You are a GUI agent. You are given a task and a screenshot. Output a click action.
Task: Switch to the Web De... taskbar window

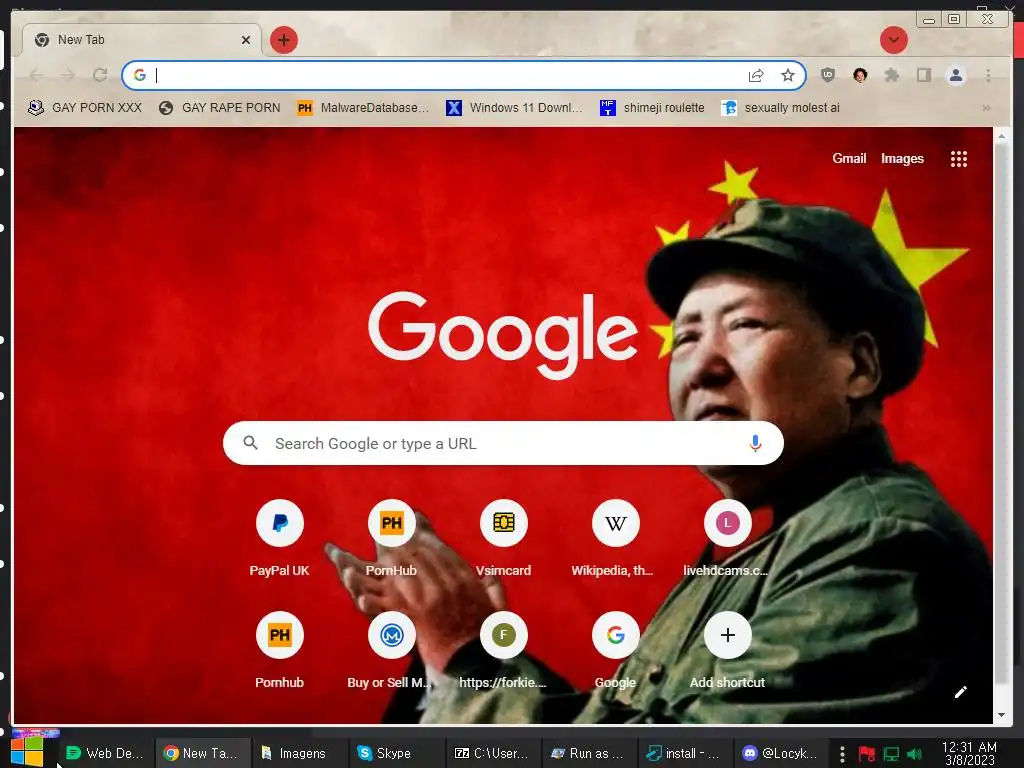point(105,753)
